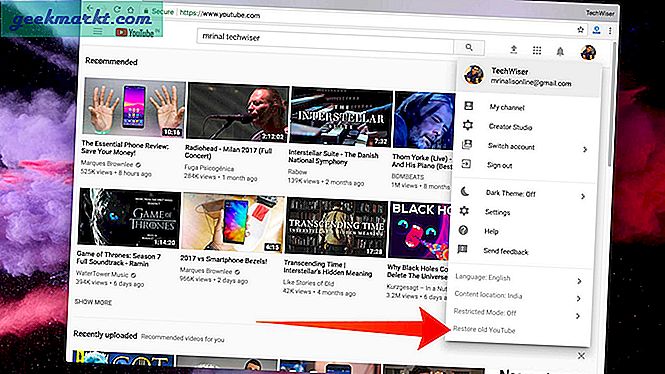Image resolution: width=665 pixels, height=374 pixels.
Task: Click WaterTower Music channel name
Action: 102,274
